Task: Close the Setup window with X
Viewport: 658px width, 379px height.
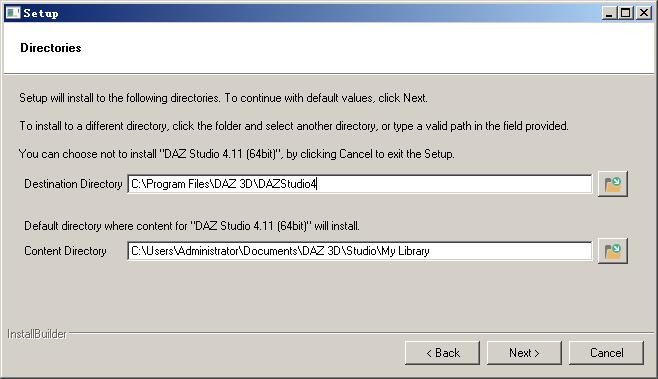Action: (x=644, y=13)
